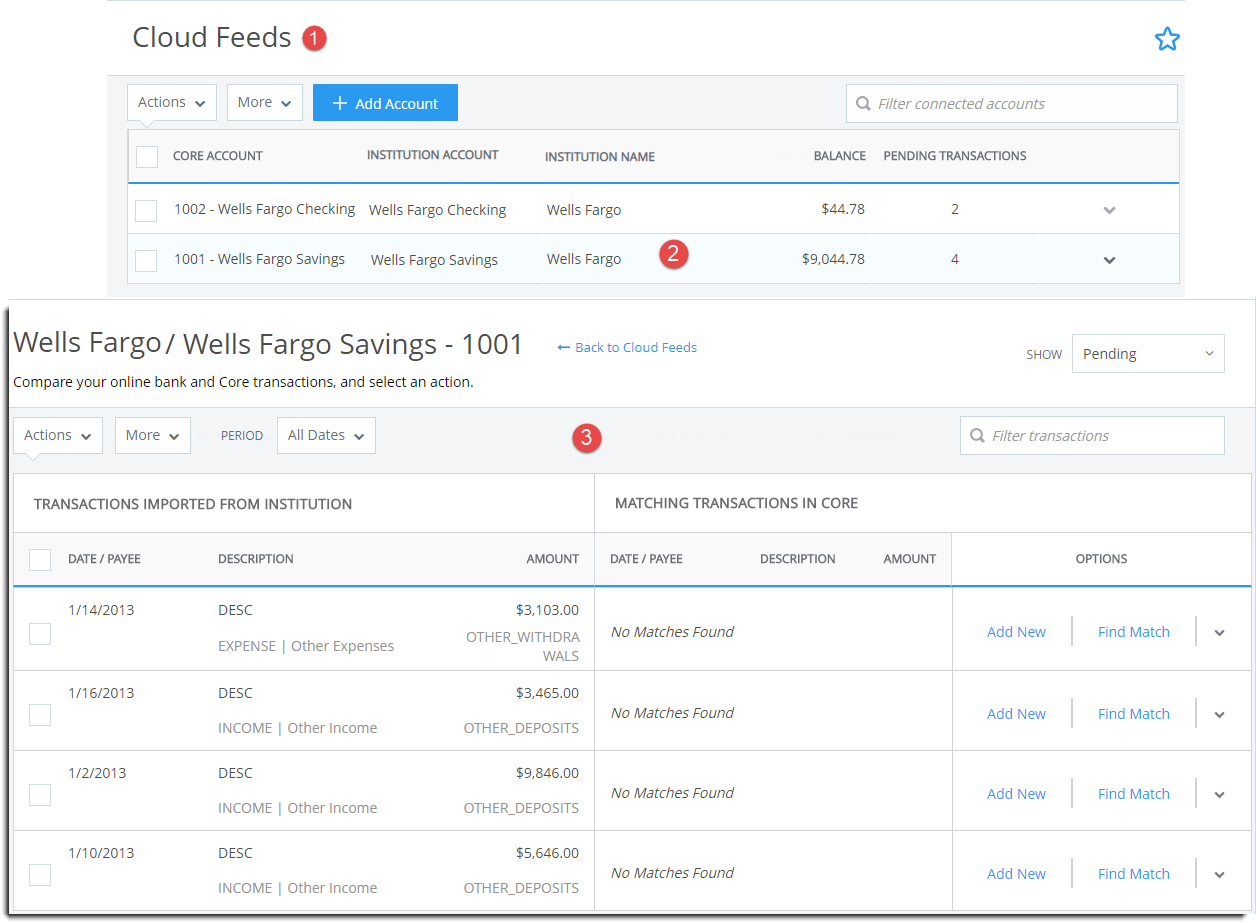Expand options chevron for the $9,846.00 transaction
This screenshot has height=923, width=1256.
[x=1219, y=794]
